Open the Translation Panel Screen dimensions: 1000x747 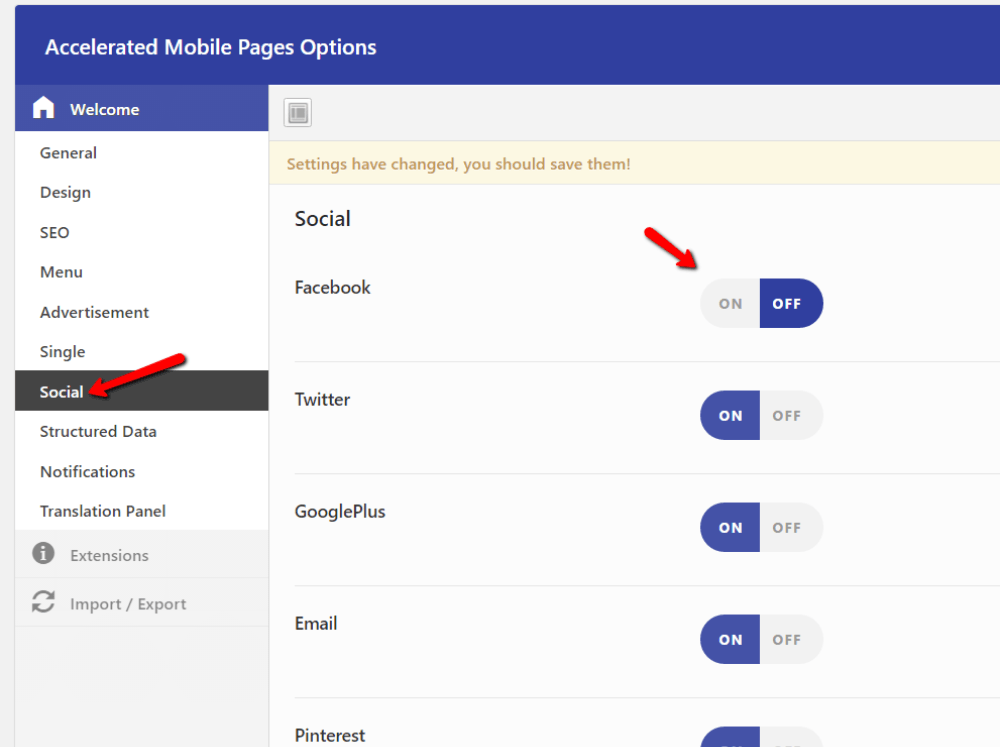tap(142, 512)
